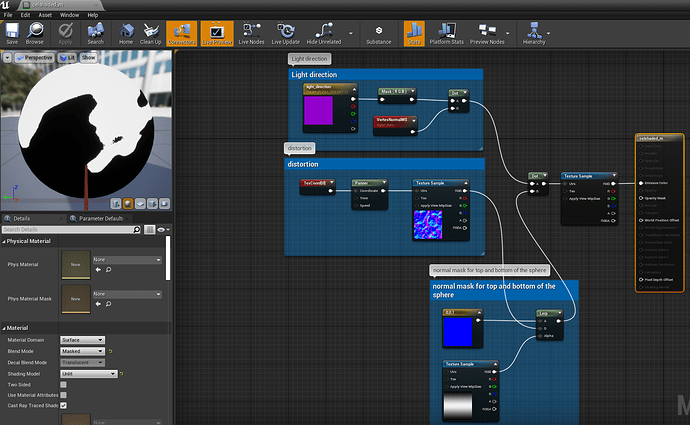The width and height of the screenshot is (690, 425).
Task: Click the Lit view mode button
Action: tap(67, 58)
